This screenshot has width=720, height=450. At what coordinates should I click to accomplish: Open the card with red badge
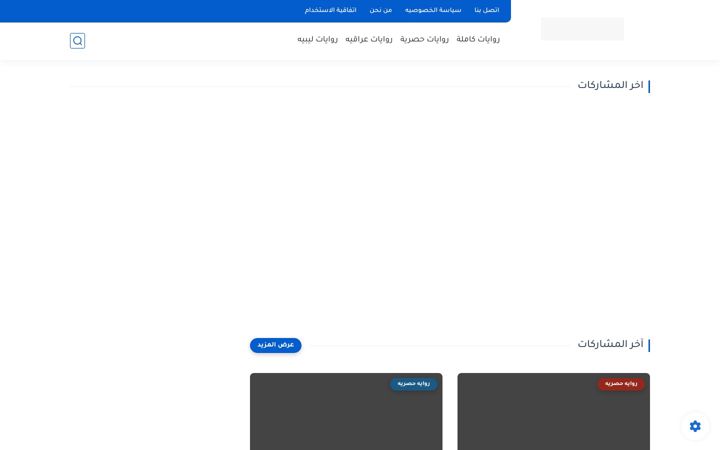click(x=553, y=411)
